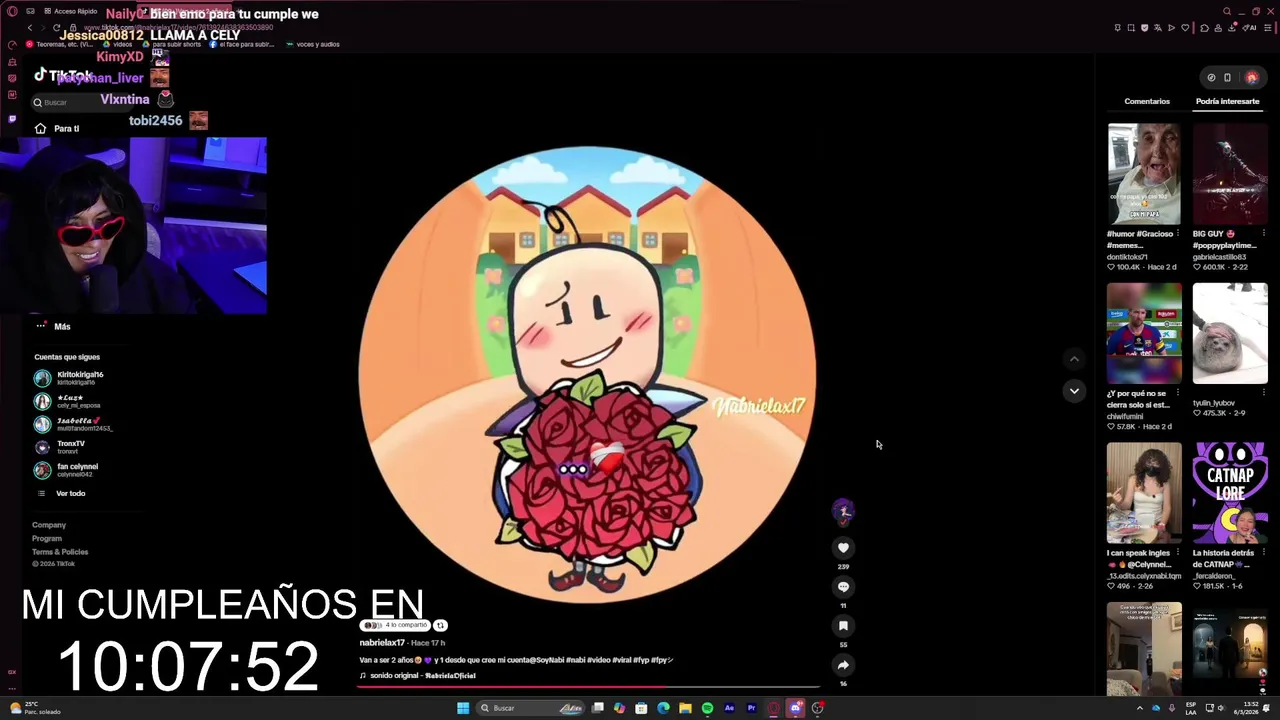
Task: Open the '#humor #Gracioso' recommended video thumbnail
Action: [1144, 174]
